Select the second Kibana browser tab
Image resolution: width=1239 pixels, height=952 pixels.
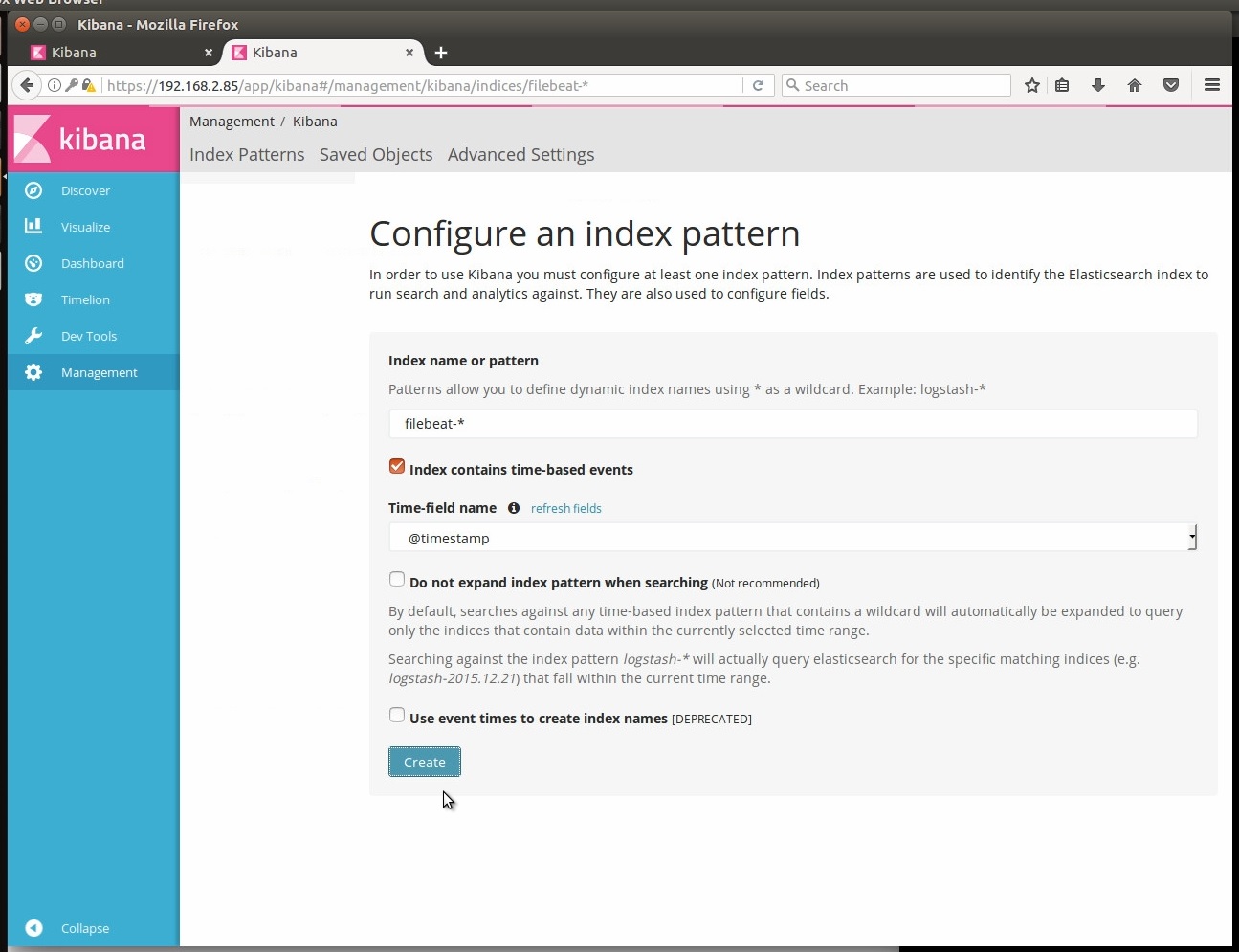[323, 53]
